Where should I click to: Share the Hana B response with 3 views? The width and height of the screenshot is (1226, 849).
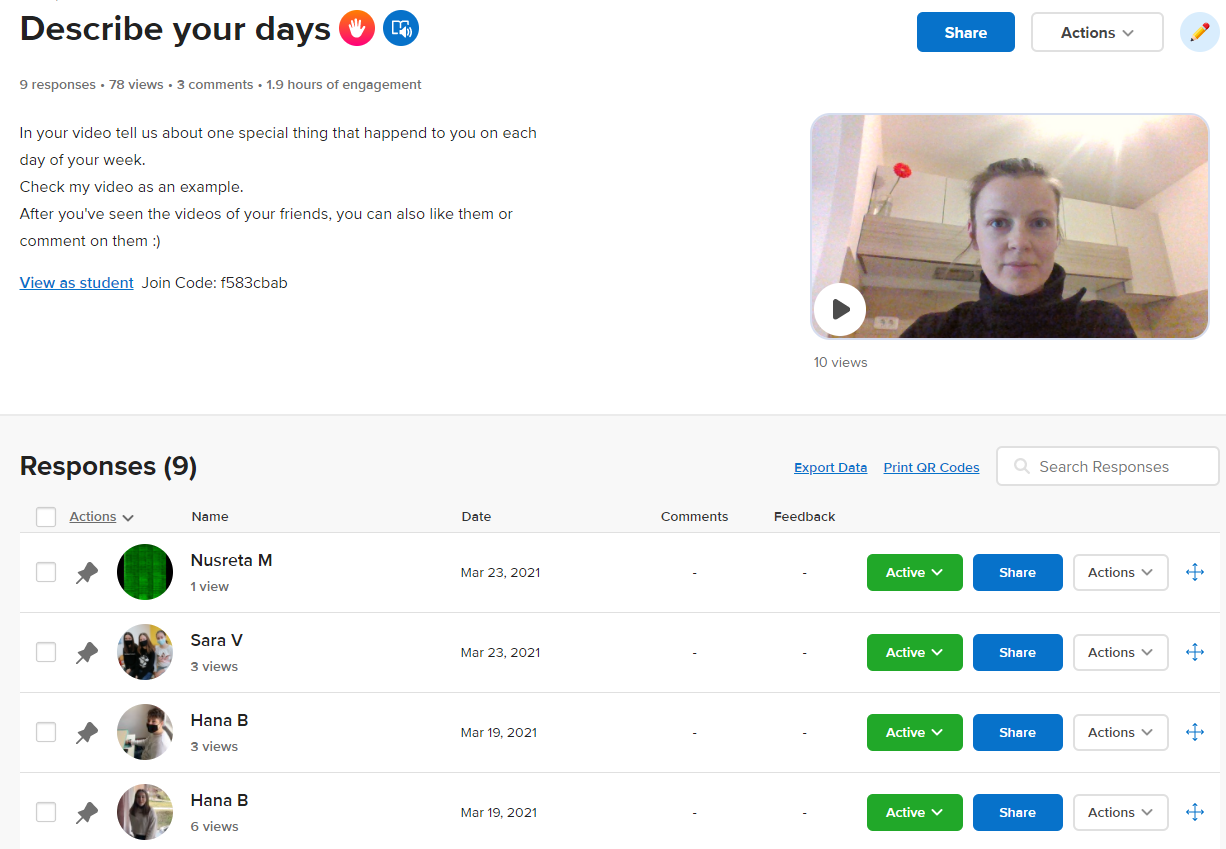point(1018,732)
